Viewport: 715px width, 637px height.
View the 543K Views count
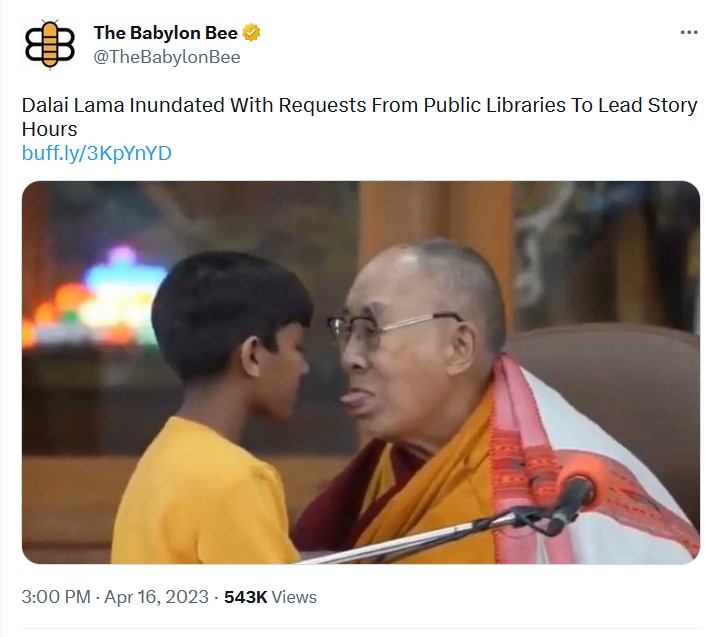270,597
